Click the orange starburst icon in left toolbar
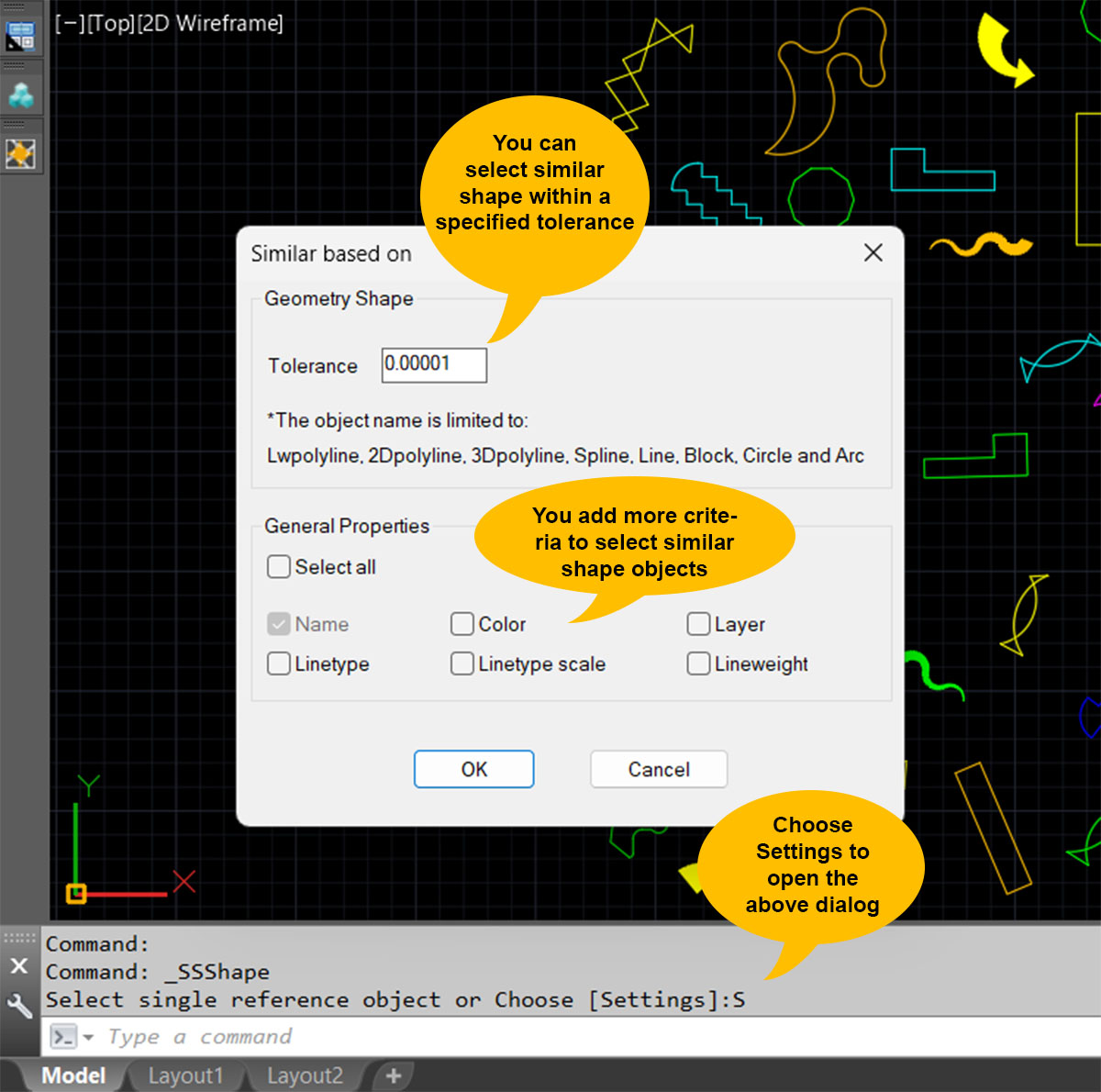Screen dimensions: 1101x1092 pos(20,153)
